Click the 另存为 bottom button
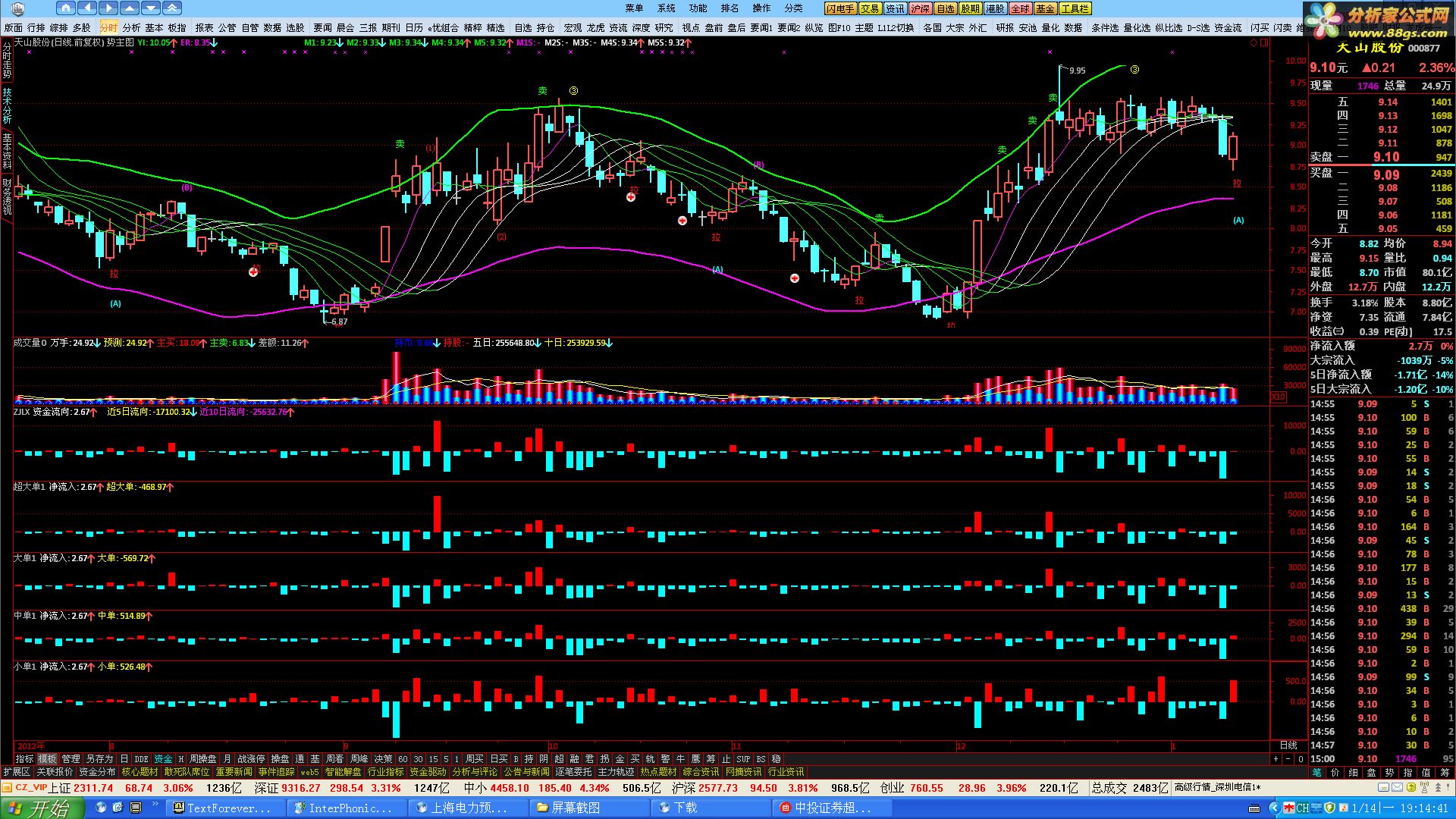This screenshot has width=1456, height=819. pos(99,758)
